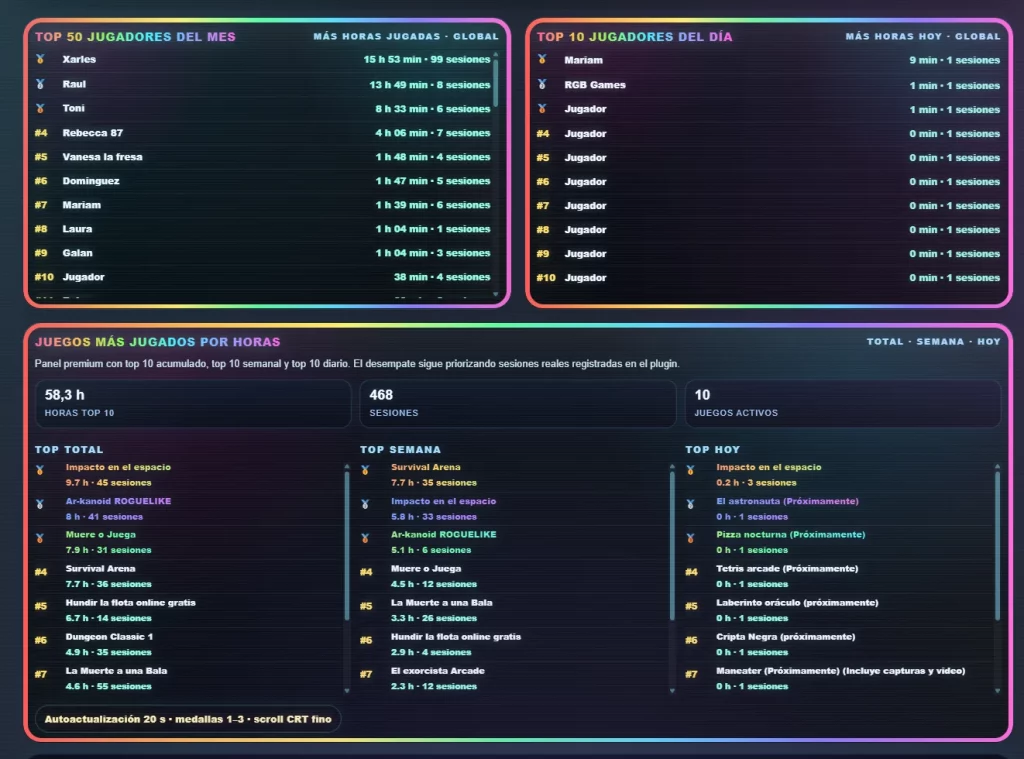Open Rebecca 87 player entry
1024x759 pixels.
point(93,133)
